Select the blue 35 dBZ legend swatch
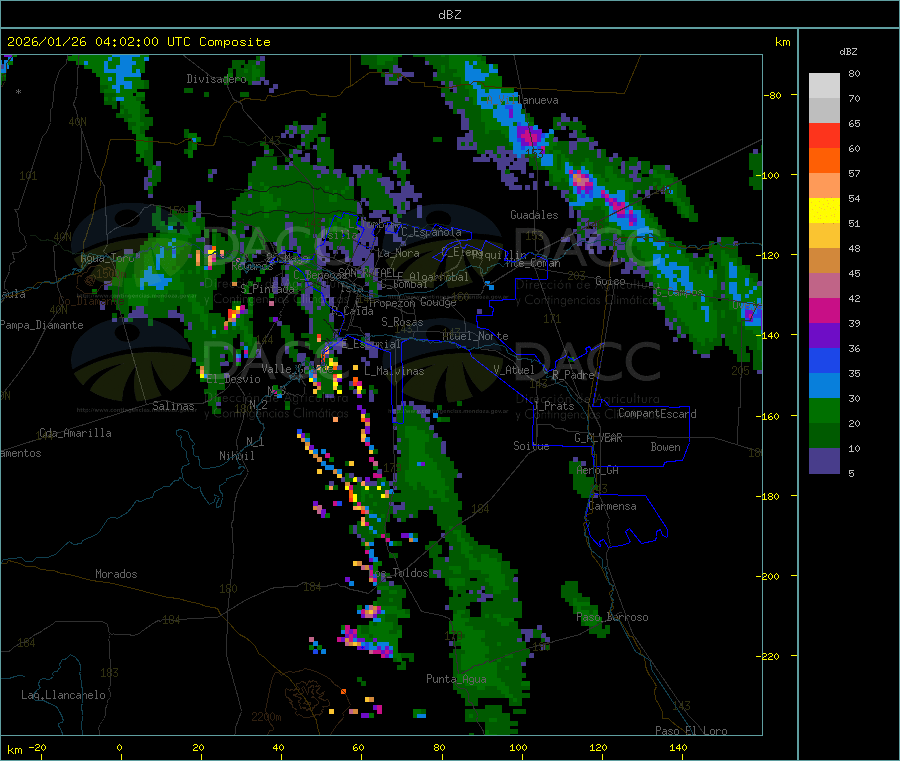This screenshot has width=900, height=761. click(824, 360)
